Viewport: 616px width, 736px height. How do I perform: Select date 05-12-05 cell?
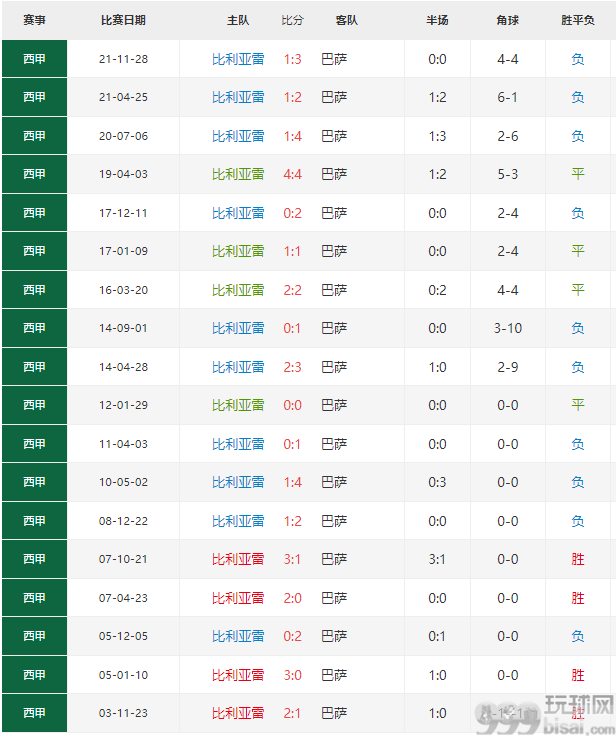(x=123, y=636)
